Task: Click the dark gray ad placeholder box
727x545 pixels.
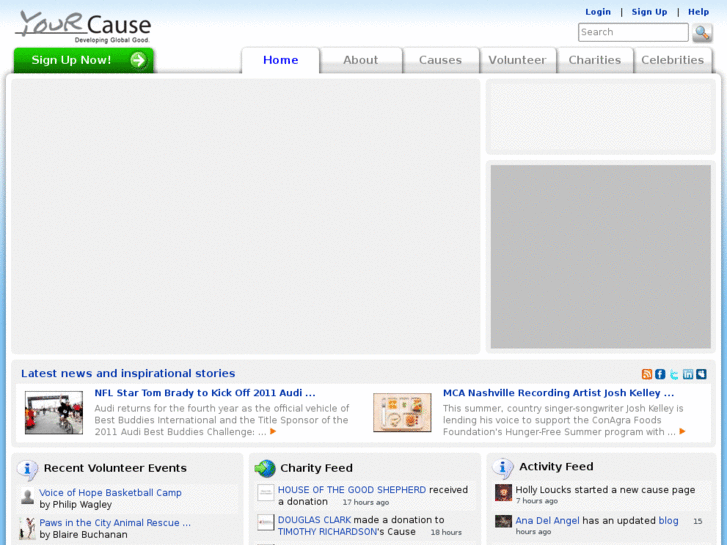Action: [x=601, y=256]
